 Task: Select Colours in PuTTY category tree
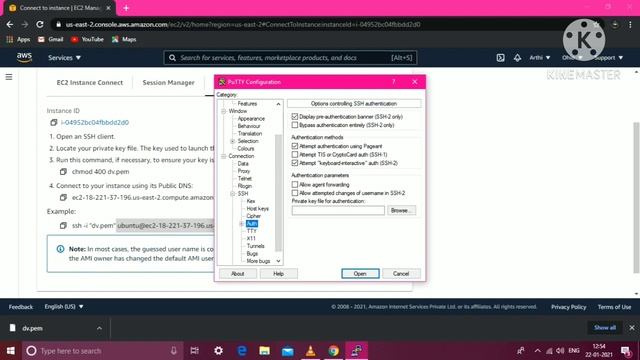point(246,149)
